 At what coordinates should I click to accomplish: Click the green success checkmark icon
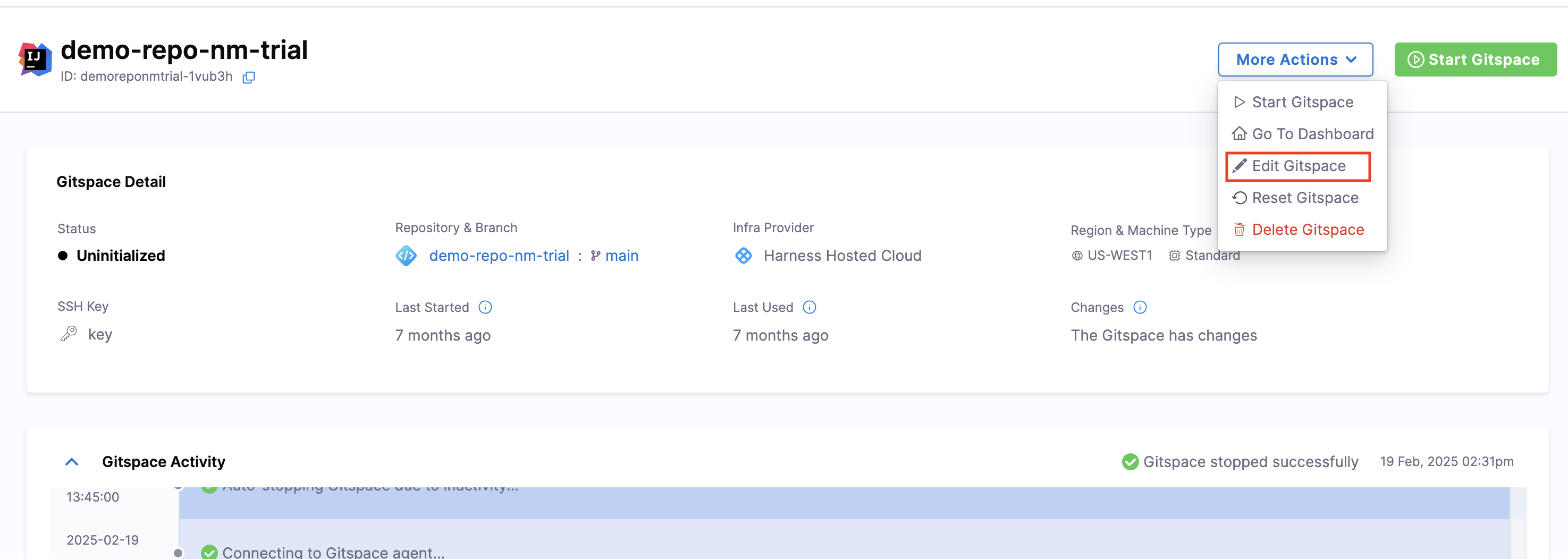pyautogui.click(x=1129, y=462)
